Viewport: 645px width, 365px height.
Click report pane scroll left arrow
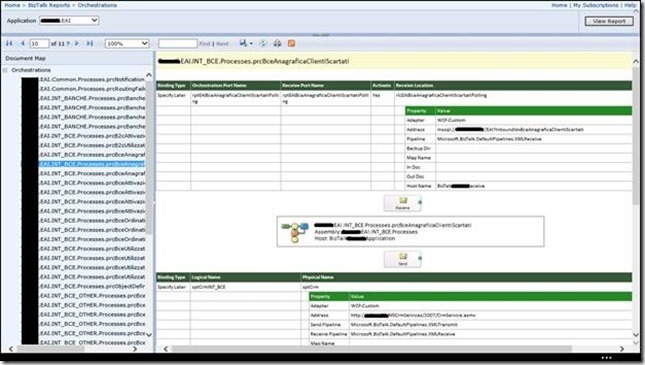(166, 349)
